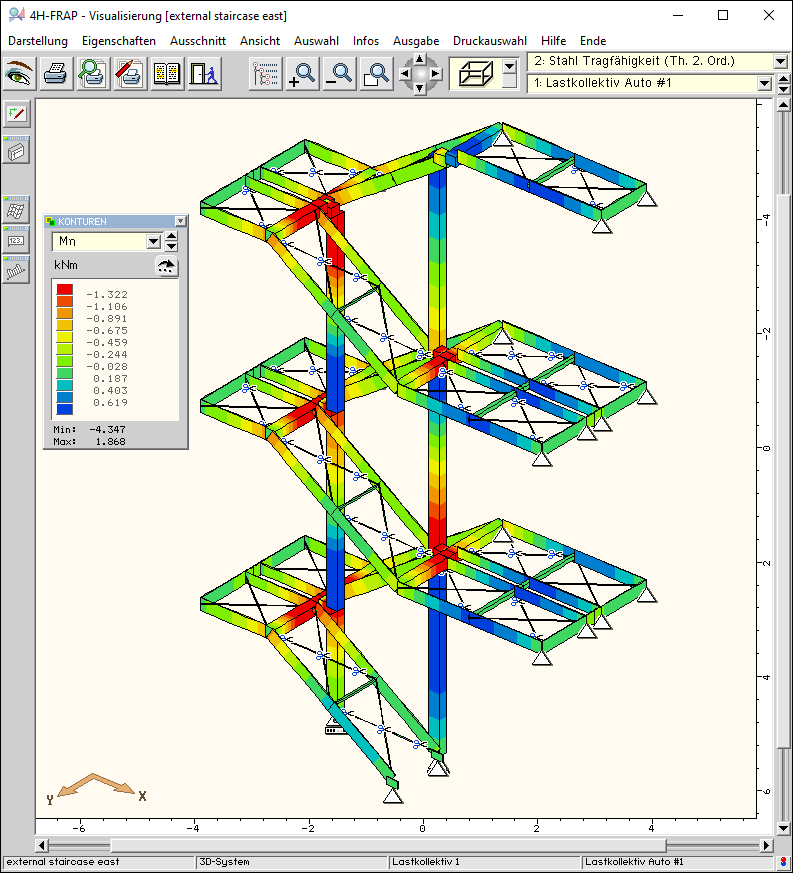Click the zoom in magnifier icon

(302, 73)
